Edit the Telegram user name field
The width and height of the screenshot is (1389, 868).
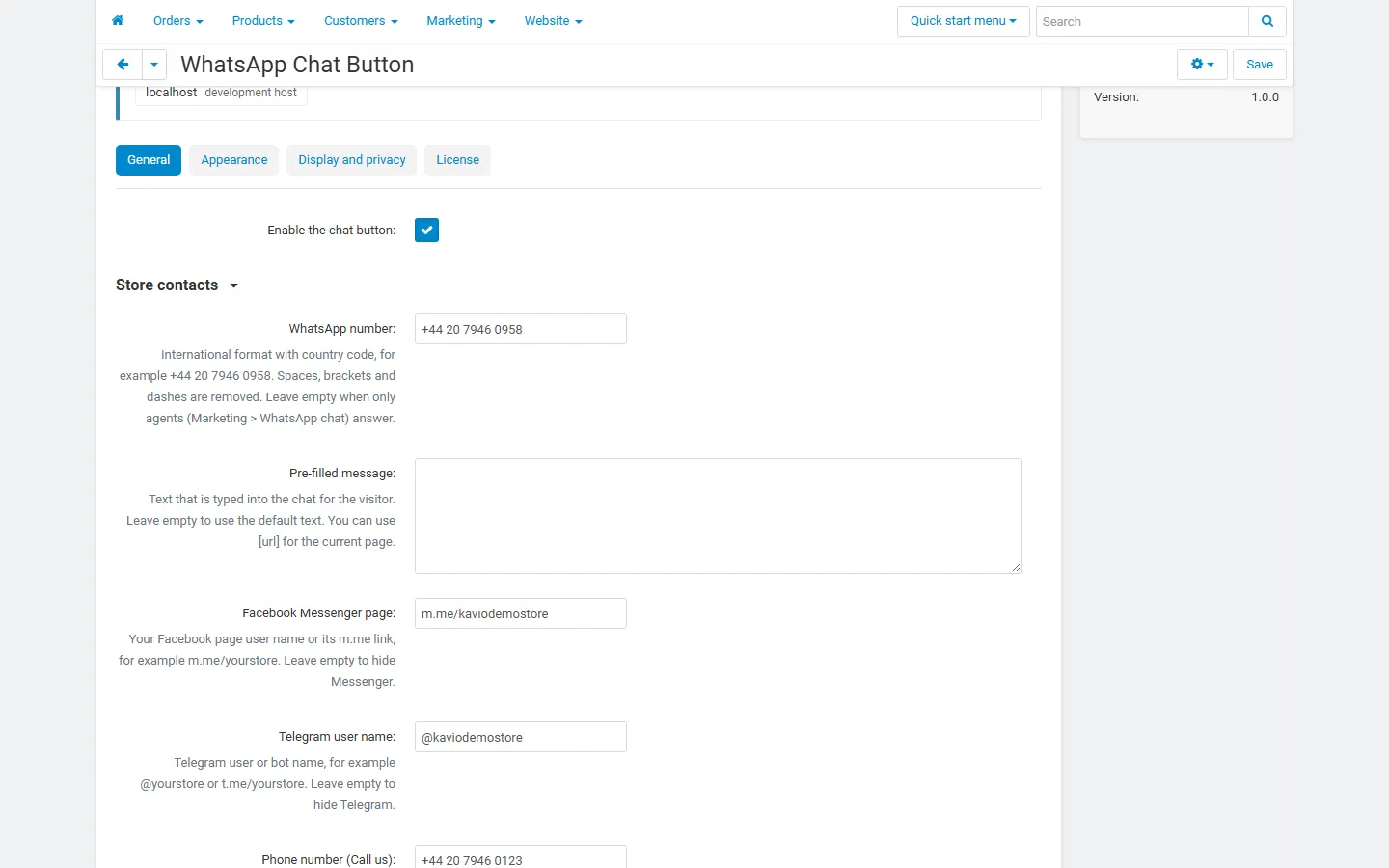pyautogui.click(x=521, y=737)
